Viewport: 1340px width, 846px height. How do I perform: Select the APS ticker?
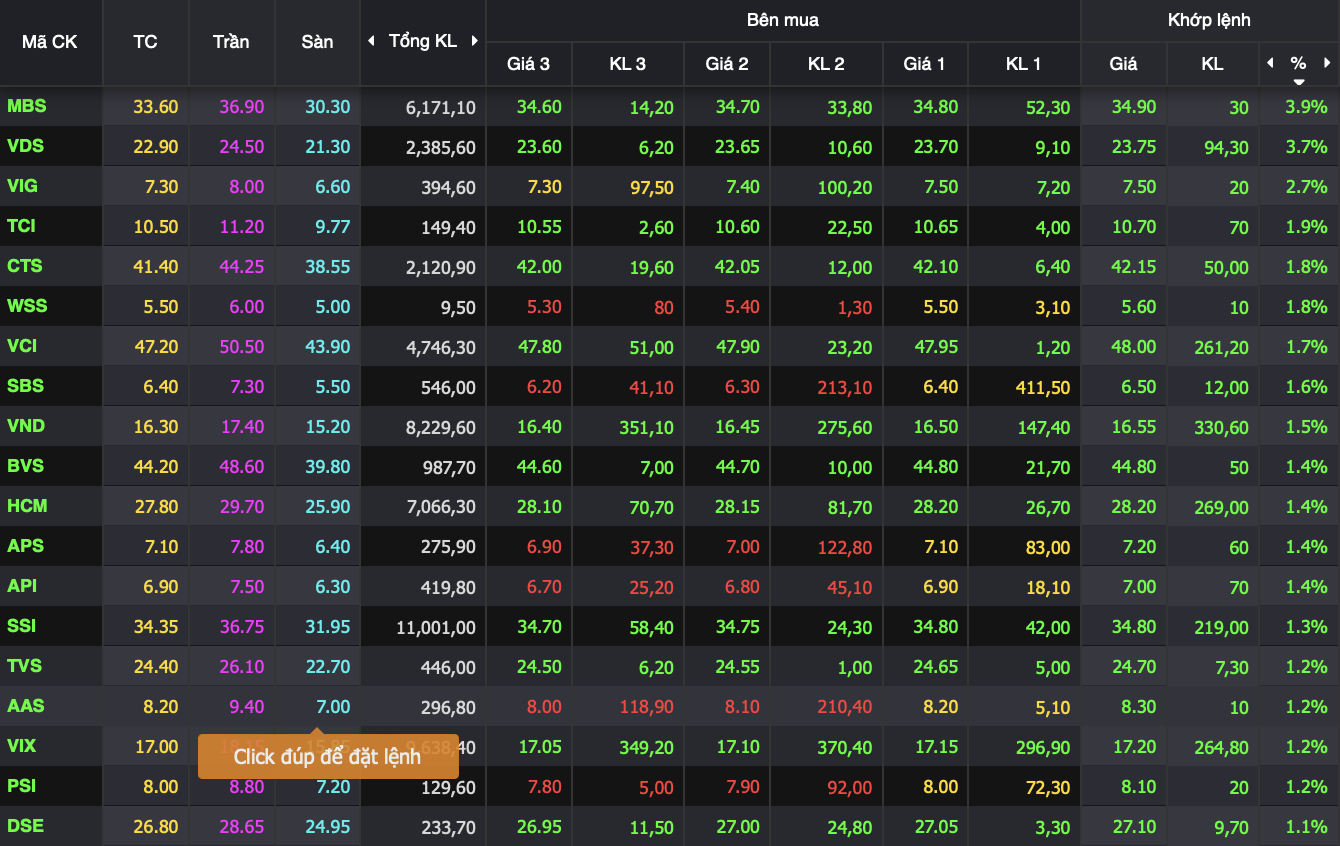tap(26, 546)
